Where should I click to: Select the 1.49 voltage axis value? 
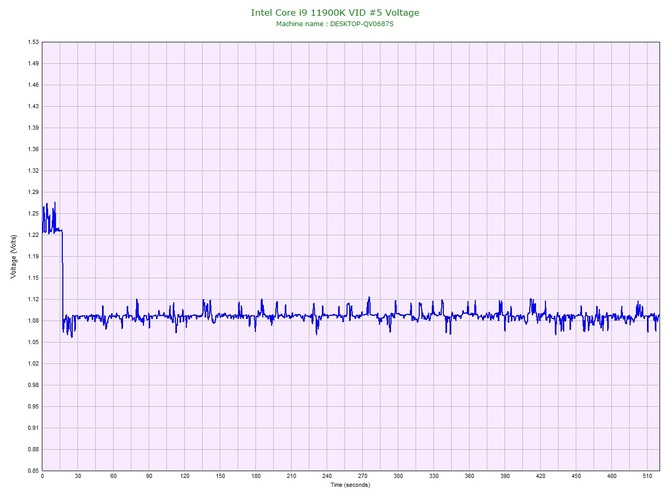click(x=33, y=63)
